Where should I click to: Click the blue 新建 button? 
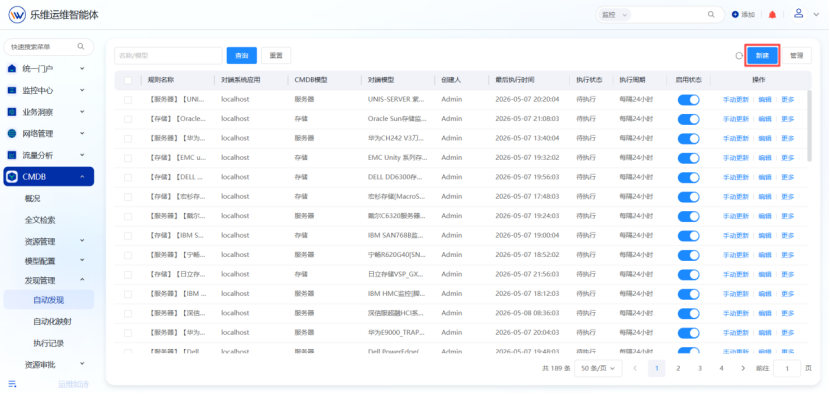(x=762, y=56)
